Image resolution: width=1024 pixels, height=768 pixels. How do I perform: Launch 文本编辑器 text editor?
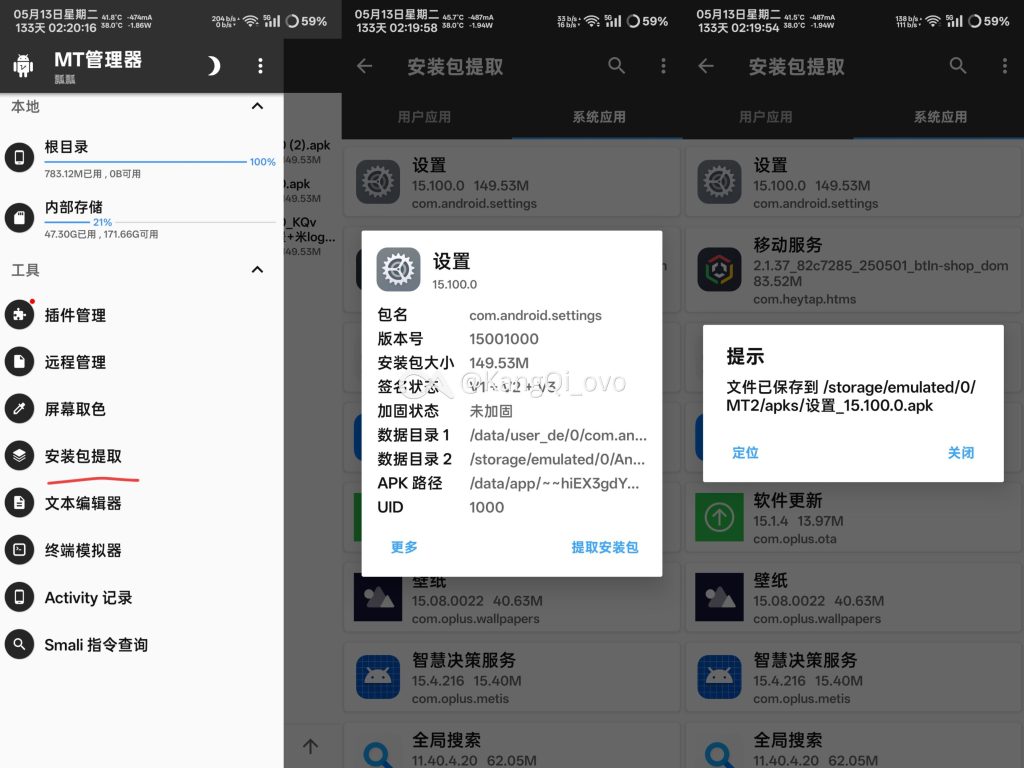click(83, 503)
